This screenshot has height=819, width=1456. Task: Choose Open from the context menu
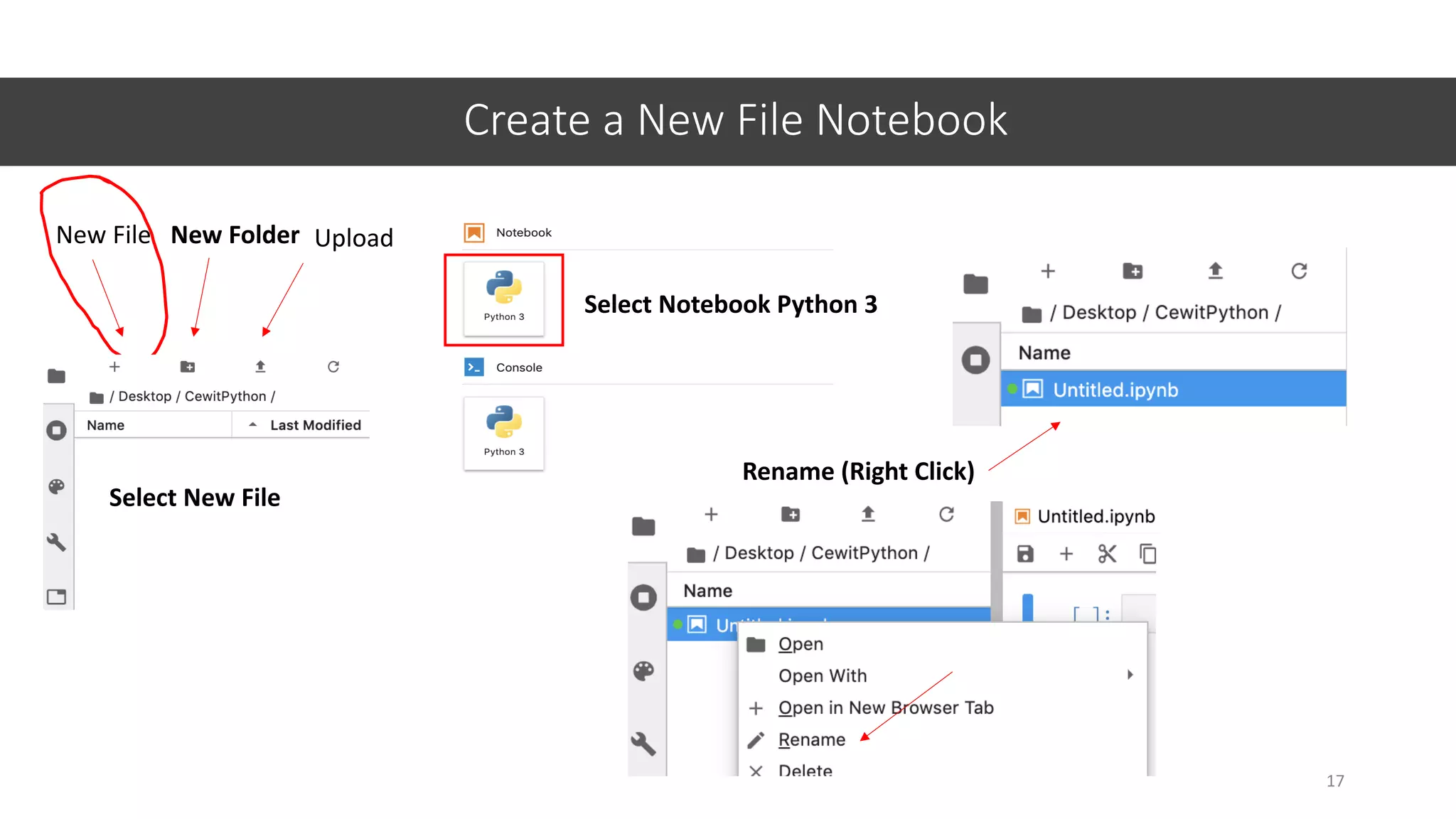point(943,644)
